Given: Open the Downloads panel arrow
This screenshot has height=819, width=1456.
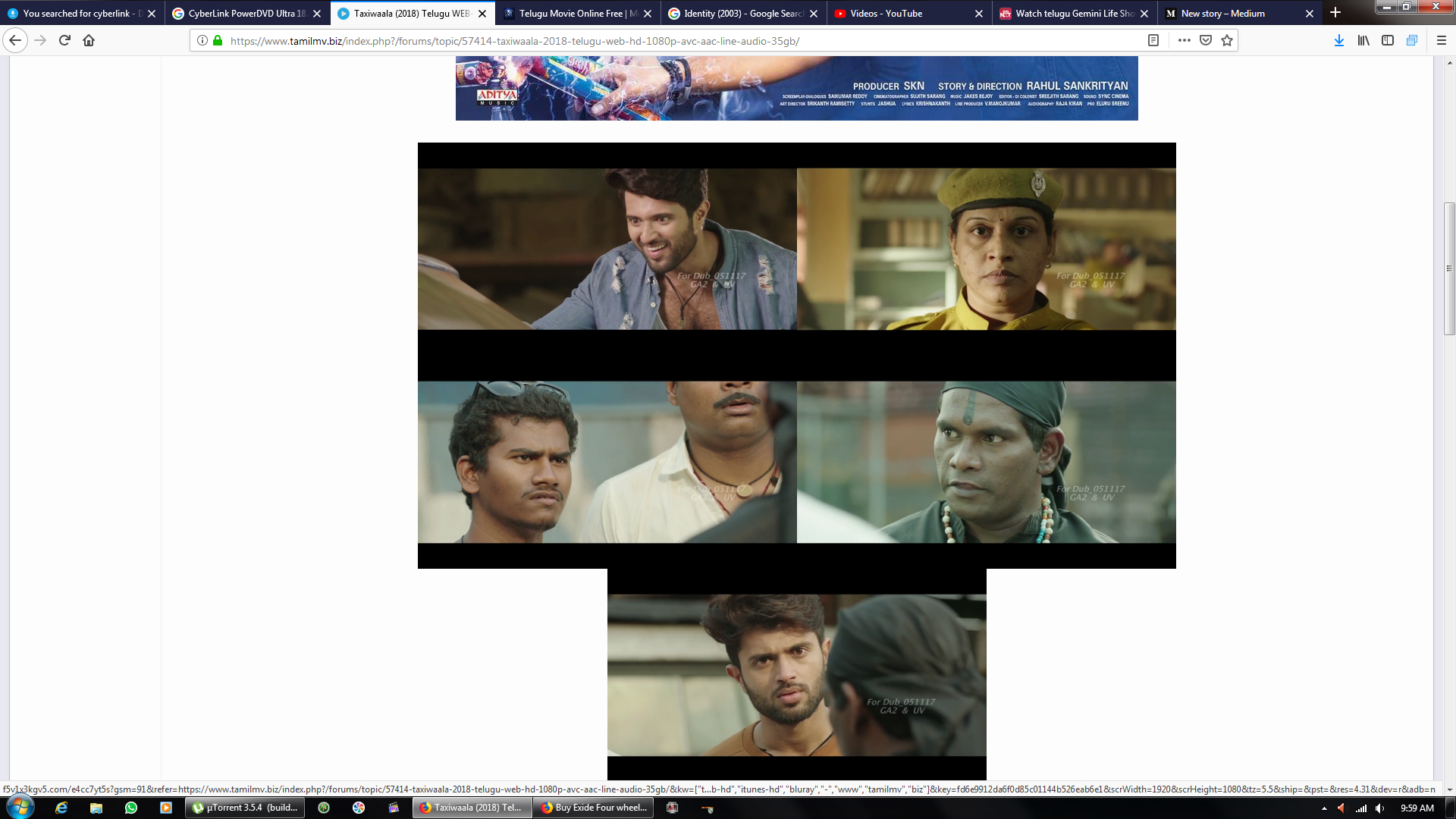Looking at the screenshot, I should (x=1339, y=40).
